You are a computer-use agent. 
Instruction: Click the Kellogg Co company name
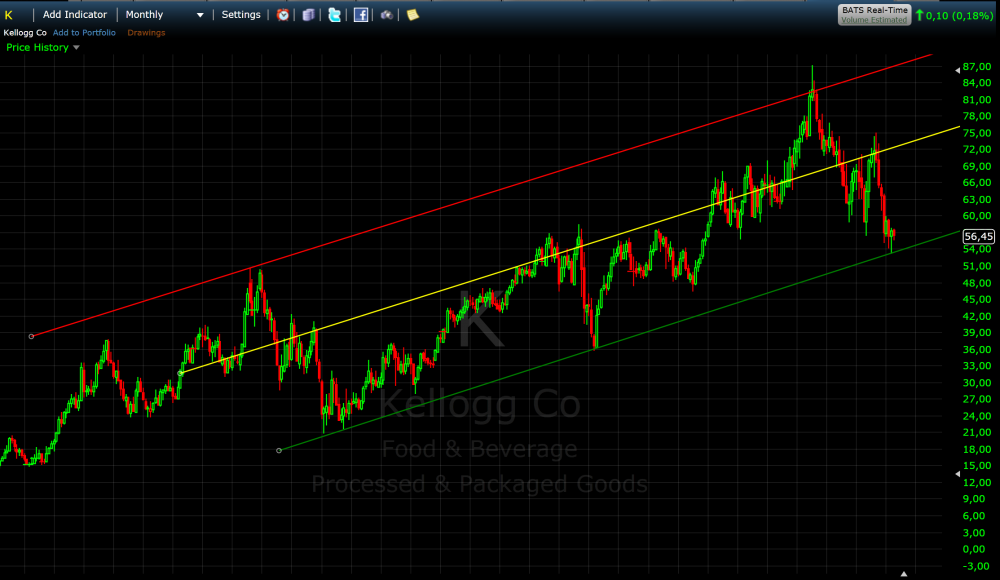pyautogui.click(x=25, y=33)
